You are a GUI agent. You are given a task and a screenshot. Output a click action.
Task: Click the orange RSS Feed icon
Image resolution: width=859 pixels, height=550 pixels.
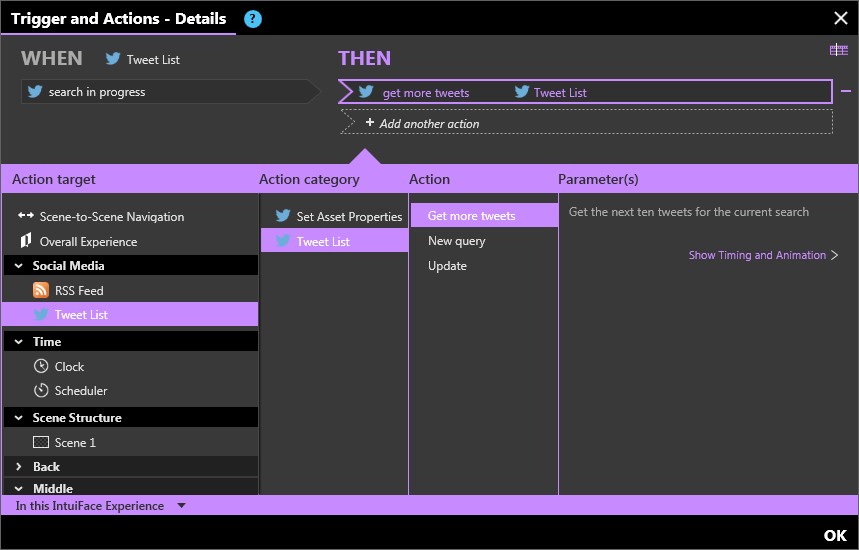pyautogui.click(x=41, y=290)
